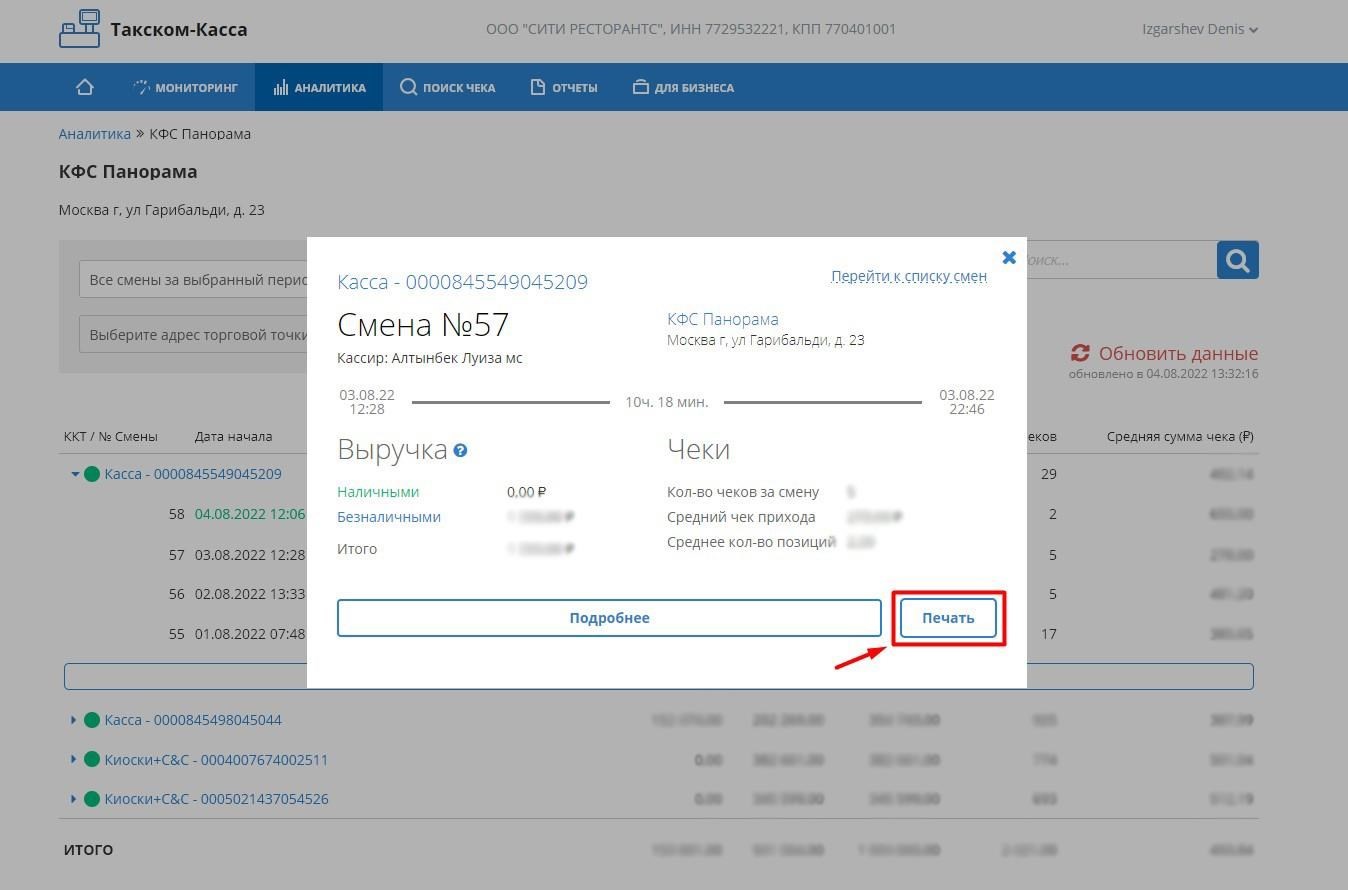Click the blue search magnifier button

pos(1237,260)
